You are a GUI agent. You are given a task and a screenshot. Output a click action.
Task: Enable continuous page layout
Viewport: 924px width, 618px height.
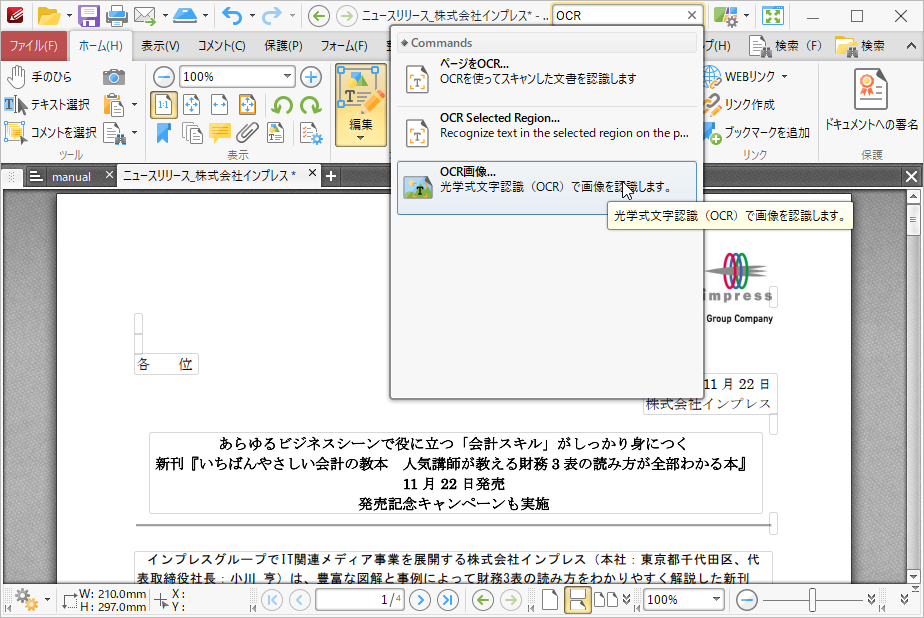click(578, 600)
